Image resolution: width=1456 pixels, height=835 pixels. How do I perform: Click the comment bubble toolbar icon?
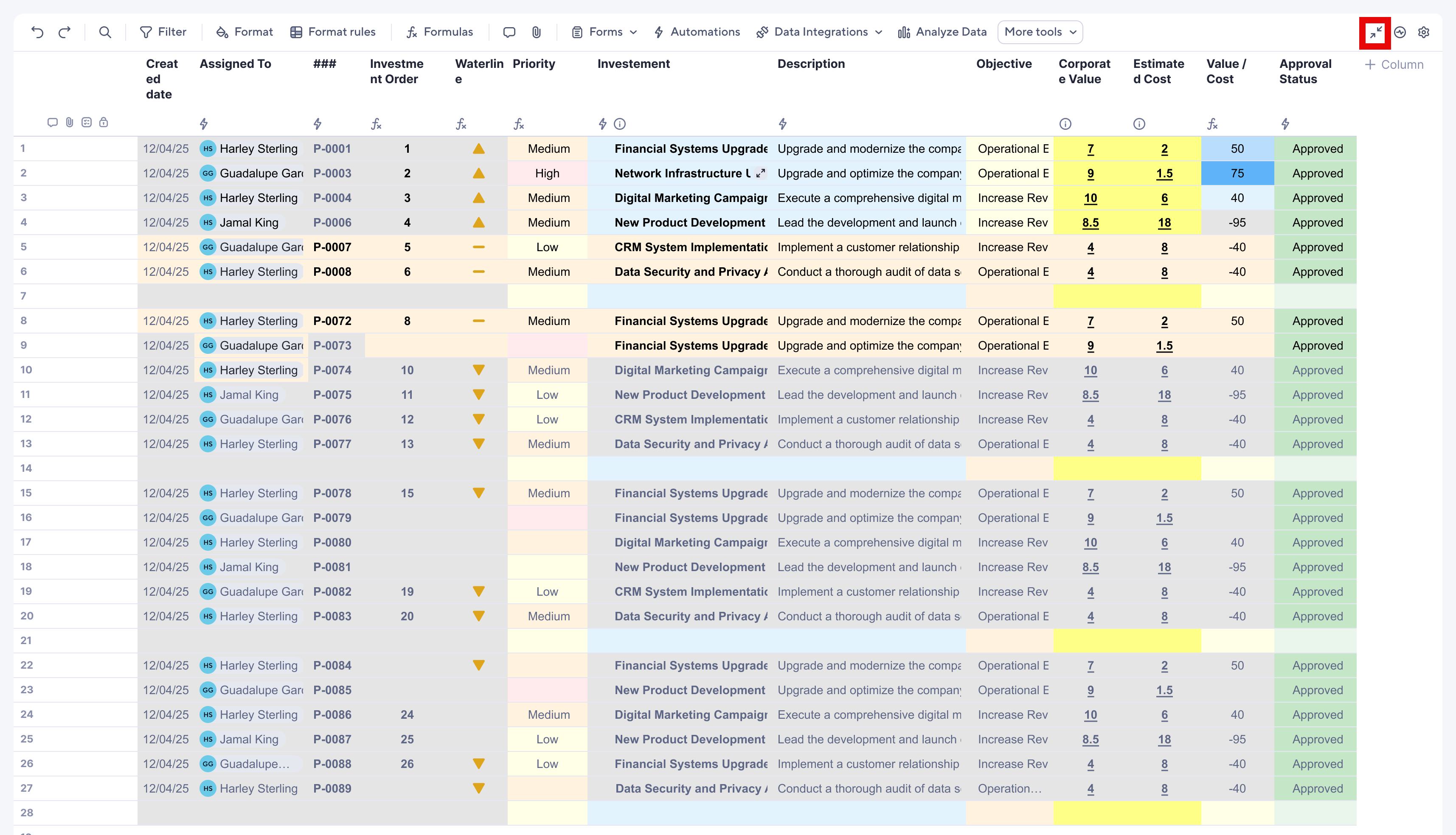[x=509, y=32]
